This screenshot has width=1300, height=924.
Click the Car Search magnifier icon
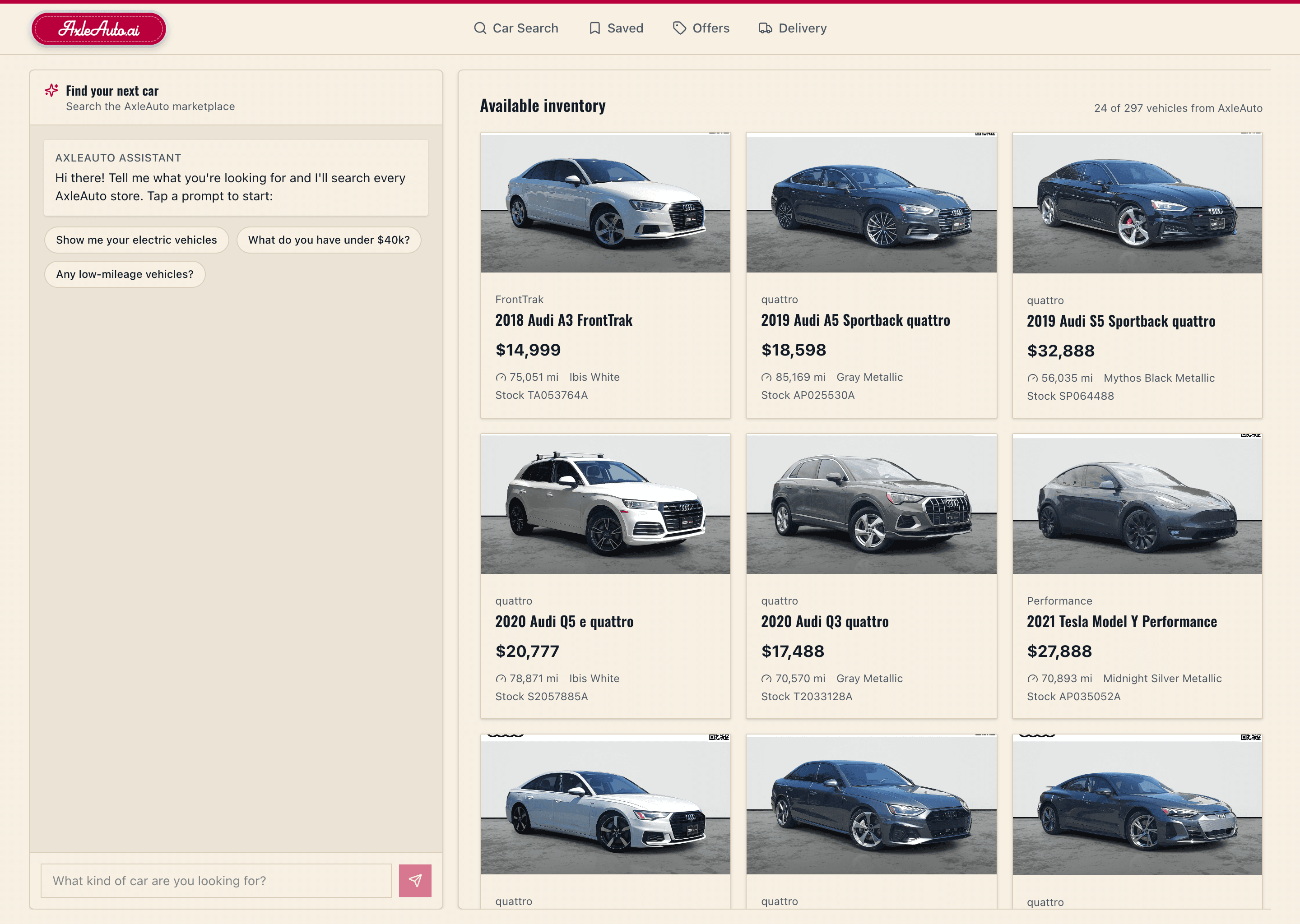point(480,28)
